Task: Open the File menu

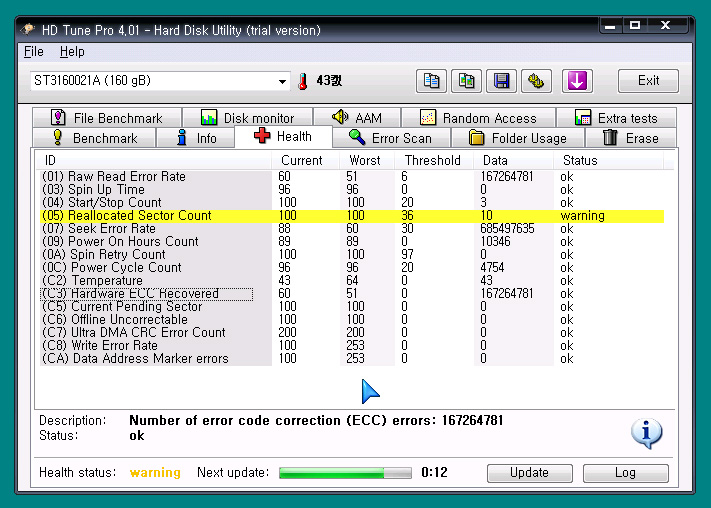Action: (34, 52)
